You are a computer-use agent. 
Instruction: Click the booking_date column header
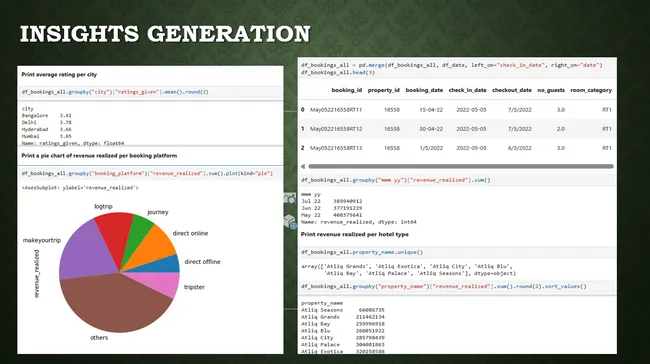point(424,90)
